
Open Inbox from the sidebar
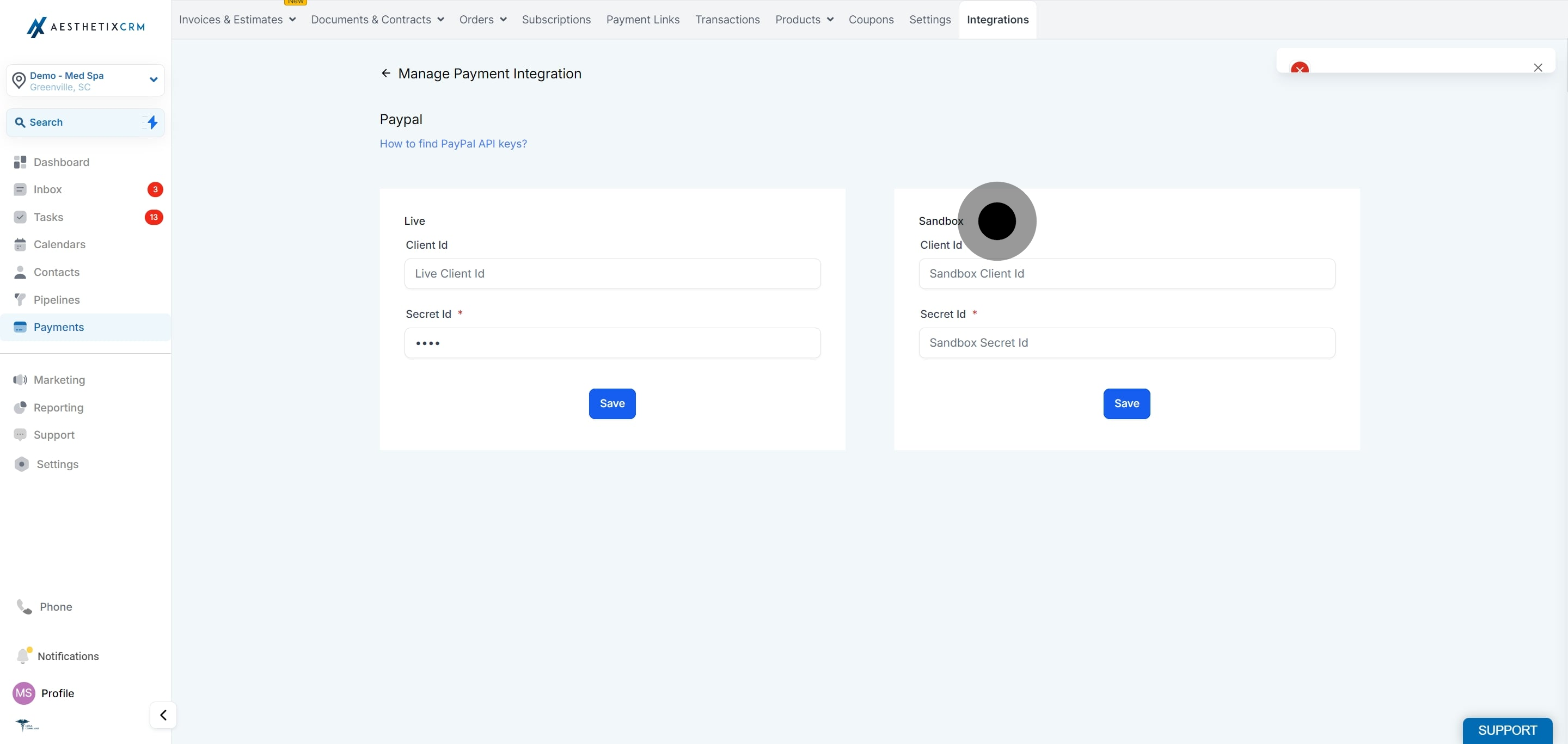(85, 189)
